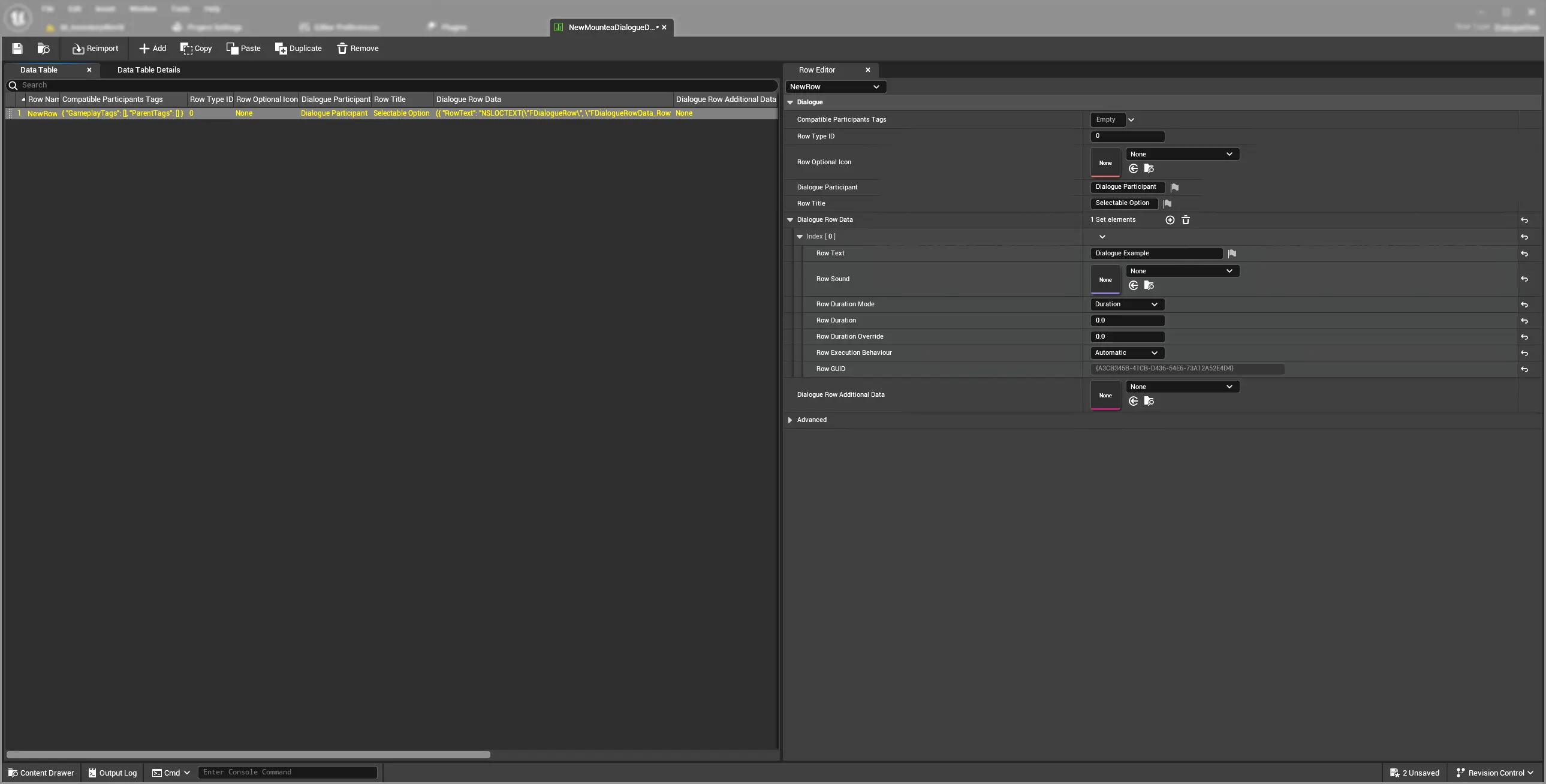Click plus icon for Dialogue Row Data
Image resolution: width=1546 pixels, height=784 pixels.
coord(1170,221)
